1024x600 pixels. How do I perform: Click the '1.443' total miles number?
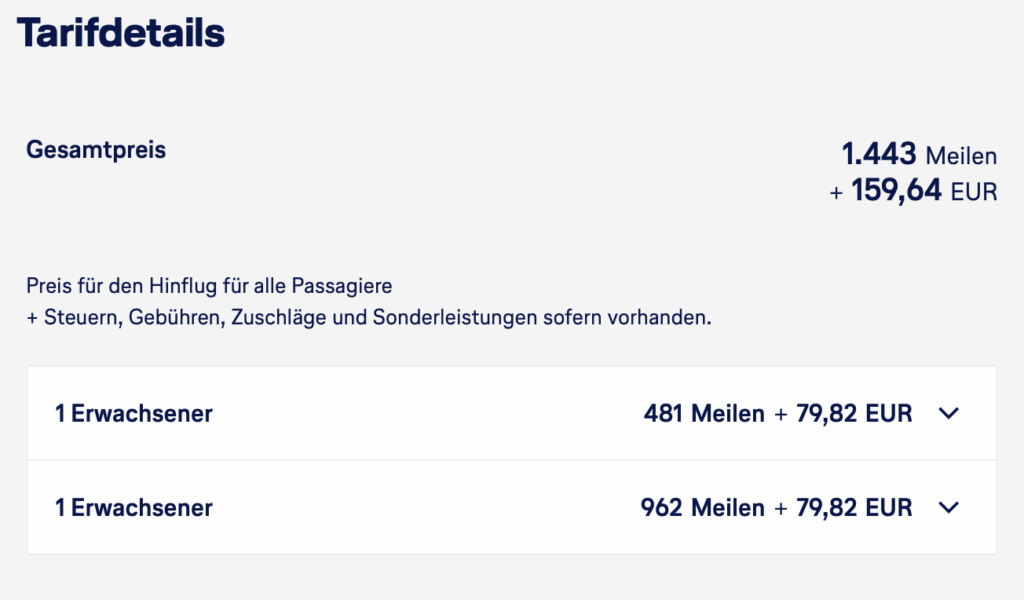879,154
